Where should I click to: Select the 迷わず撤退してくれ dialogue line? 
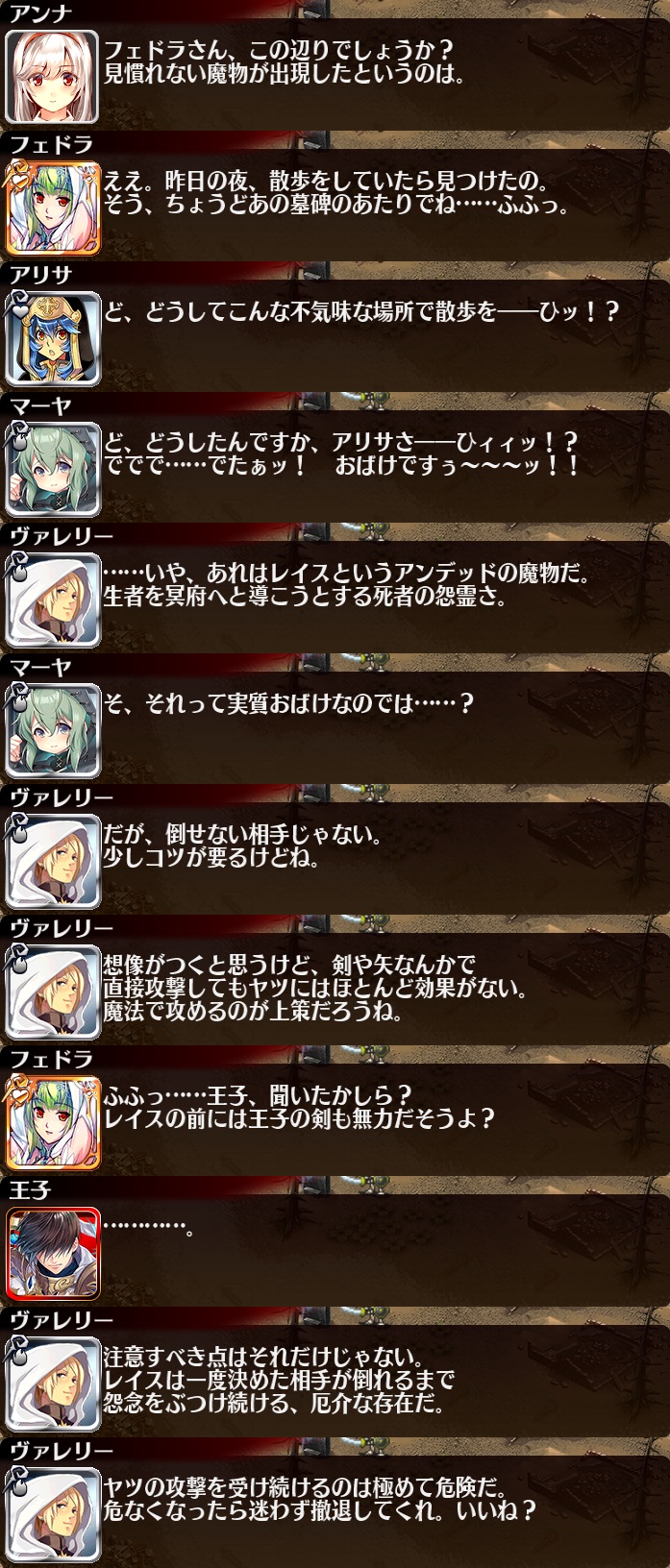pos(319,1511)
